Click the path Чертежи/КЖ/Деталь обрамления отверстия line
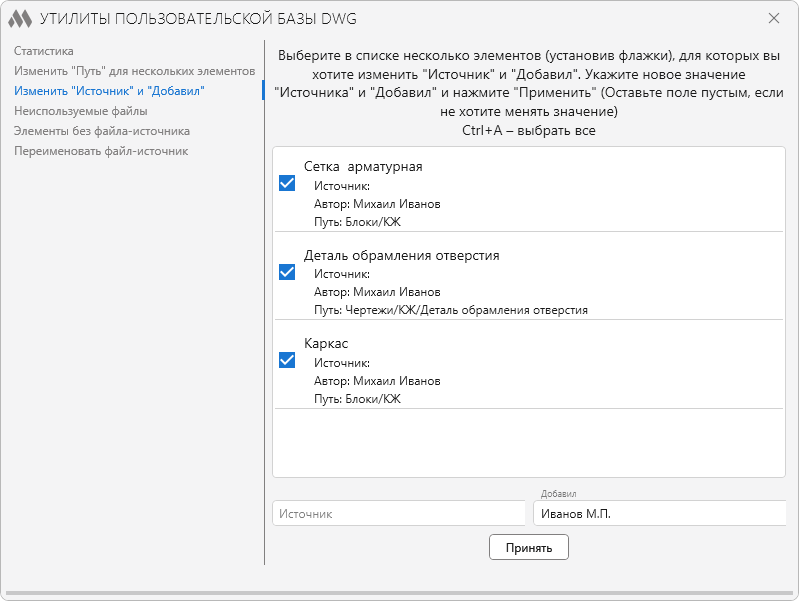 [451, 310]
